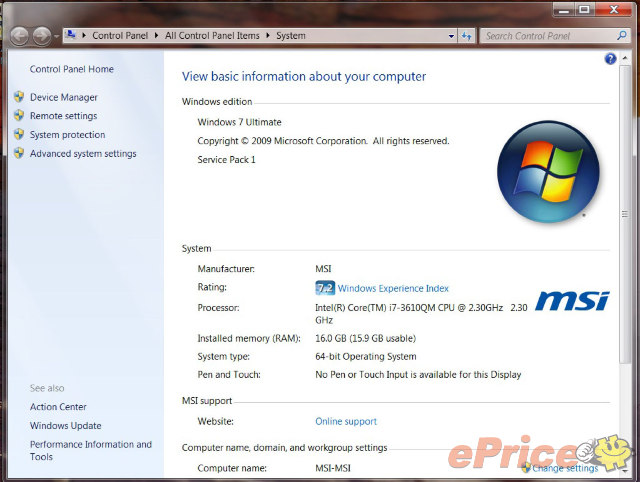Open help with the blue question mark icon
This screenshot has height=482, width=640.
point(611,59)
